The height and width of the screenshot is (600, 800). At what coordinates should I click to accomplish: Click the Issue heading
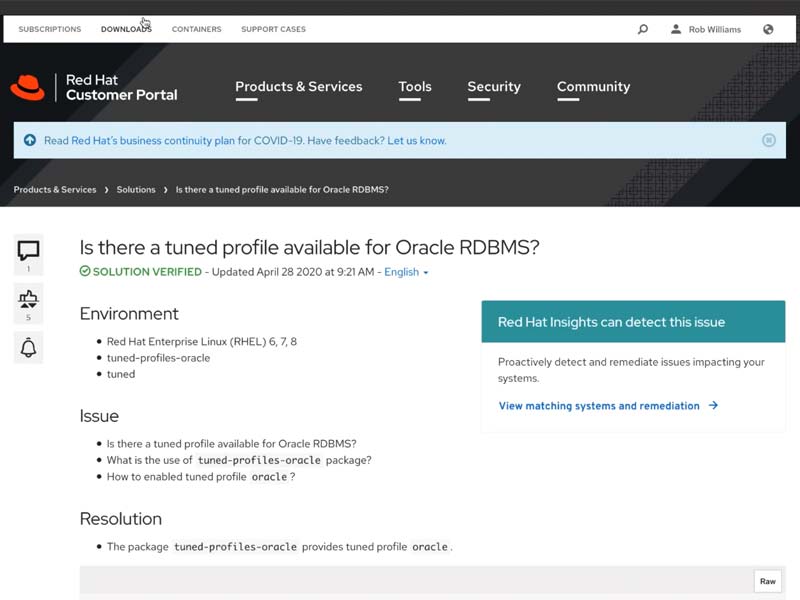click(99, 416)
